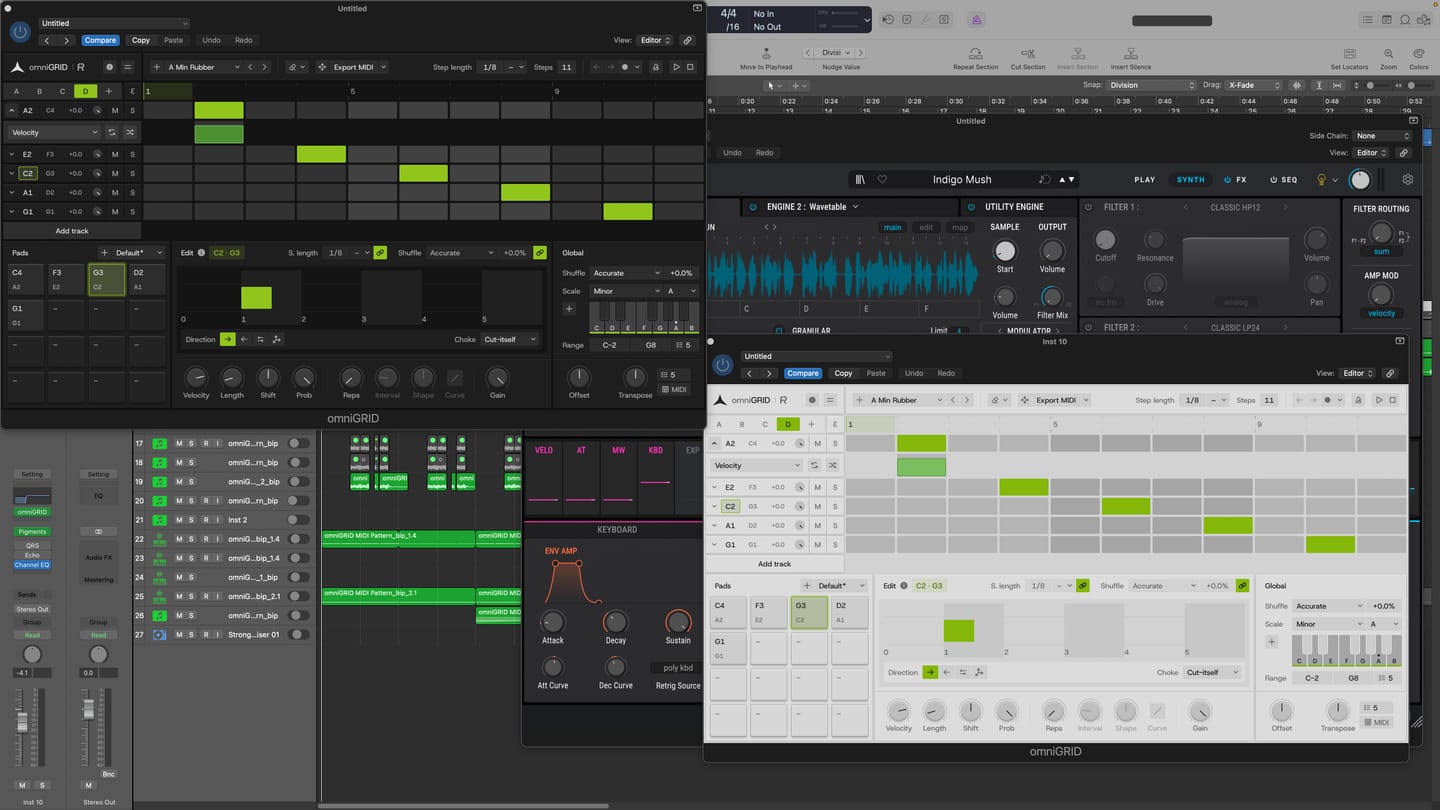Click the Repeat Section toolbar icon

tap(975, 54)
